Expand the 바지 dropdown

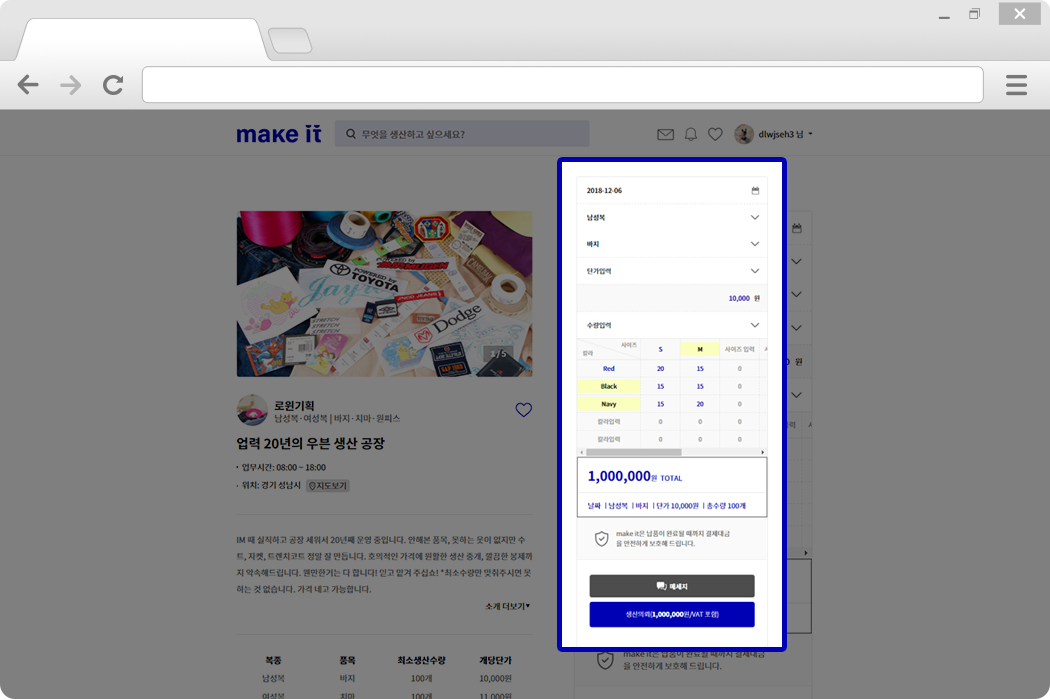672,244
